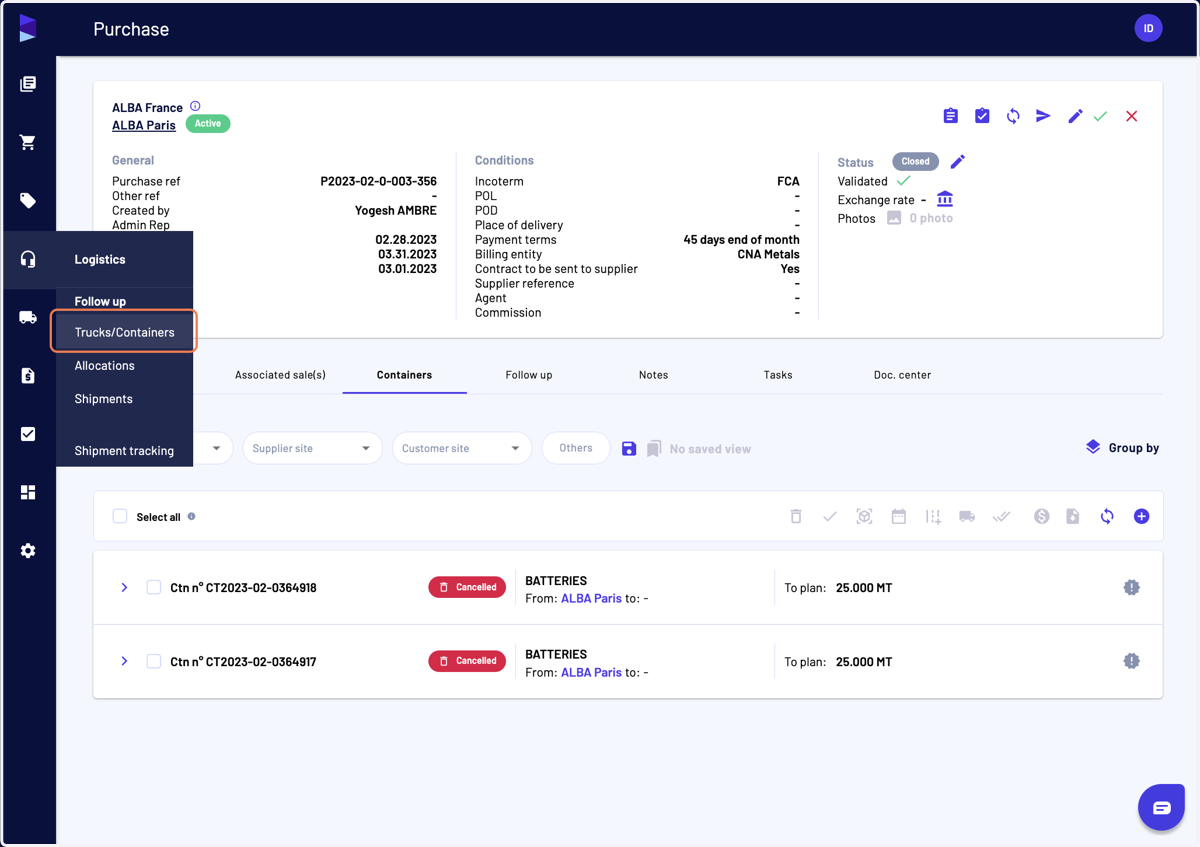Open the Group by options
The height and width of the screenshot is (847, 1200).
pos(1122,448)
